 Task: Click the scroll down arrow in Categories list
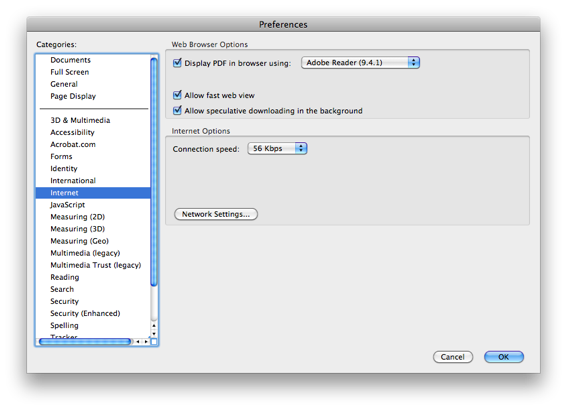[x=154, y=333]
